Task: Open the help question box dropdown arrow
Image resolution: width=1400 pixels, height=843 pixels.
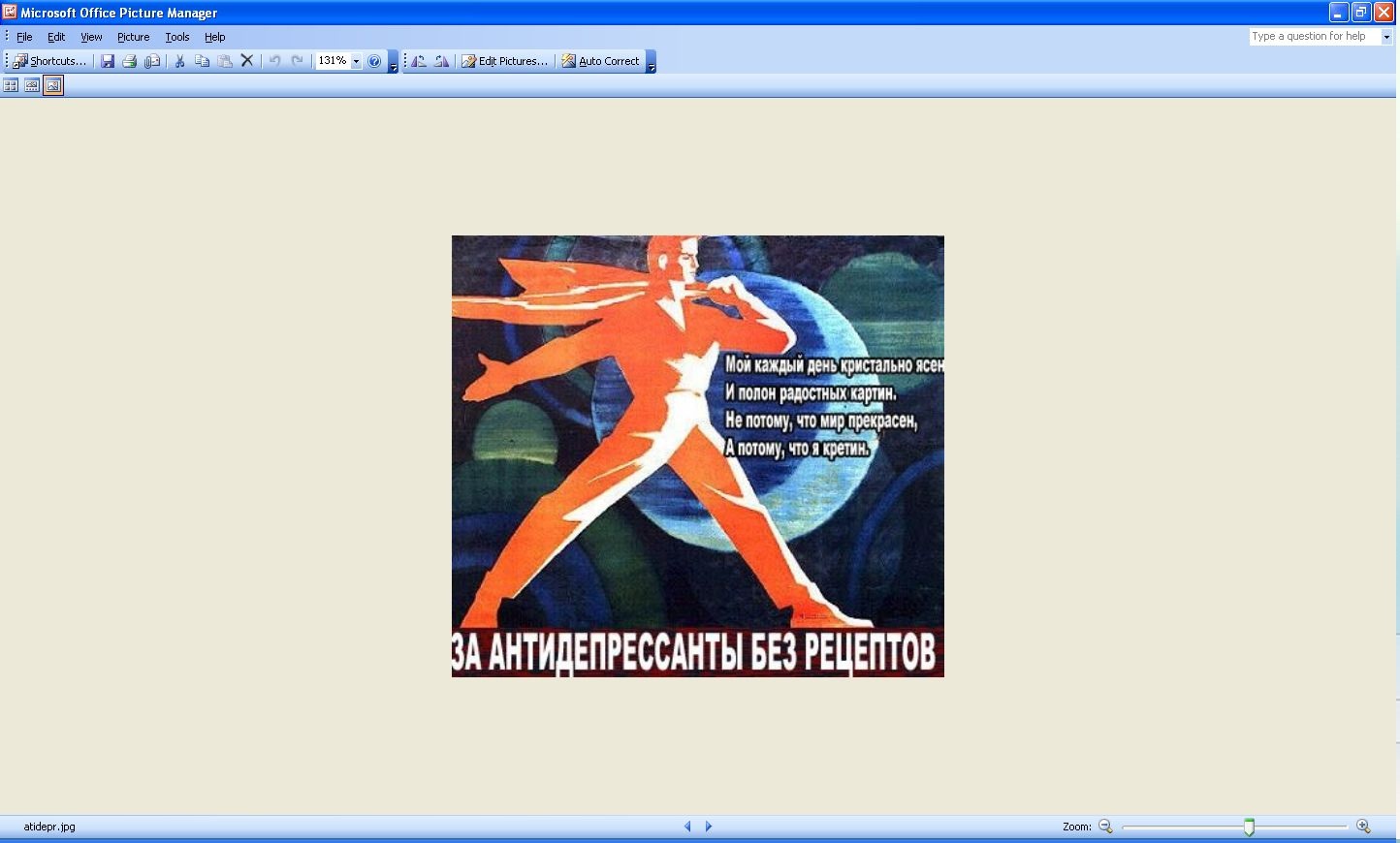Action: click(1386, 37)
